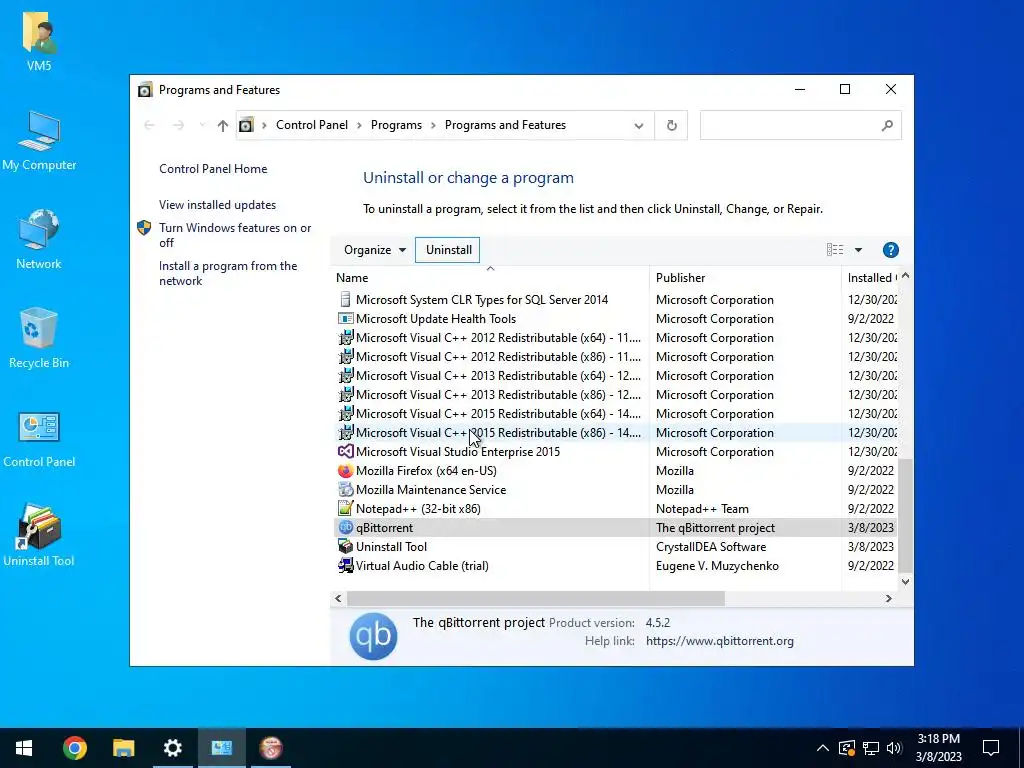Open View installed updates link
1024x768 pixels.
click(217, 205)
